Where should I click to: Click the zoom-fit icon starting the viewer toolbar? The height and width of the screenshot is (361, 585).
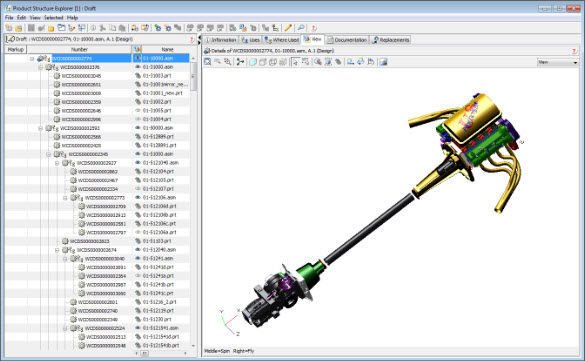[x=208, y=62]
